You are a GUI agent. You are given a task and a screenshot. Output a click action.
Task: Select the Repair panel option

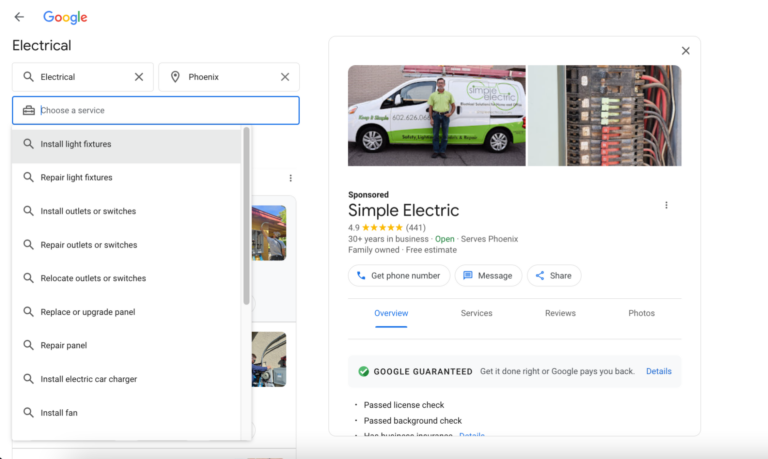click(126, 345)
